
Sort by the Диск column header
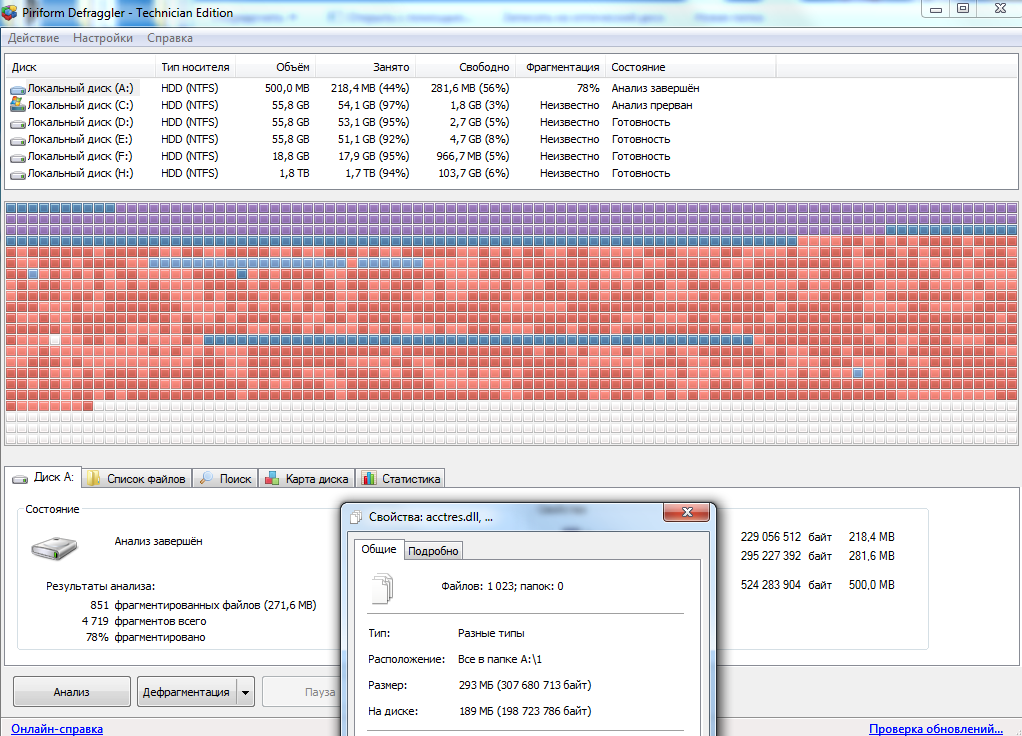(x=81, y=67)
